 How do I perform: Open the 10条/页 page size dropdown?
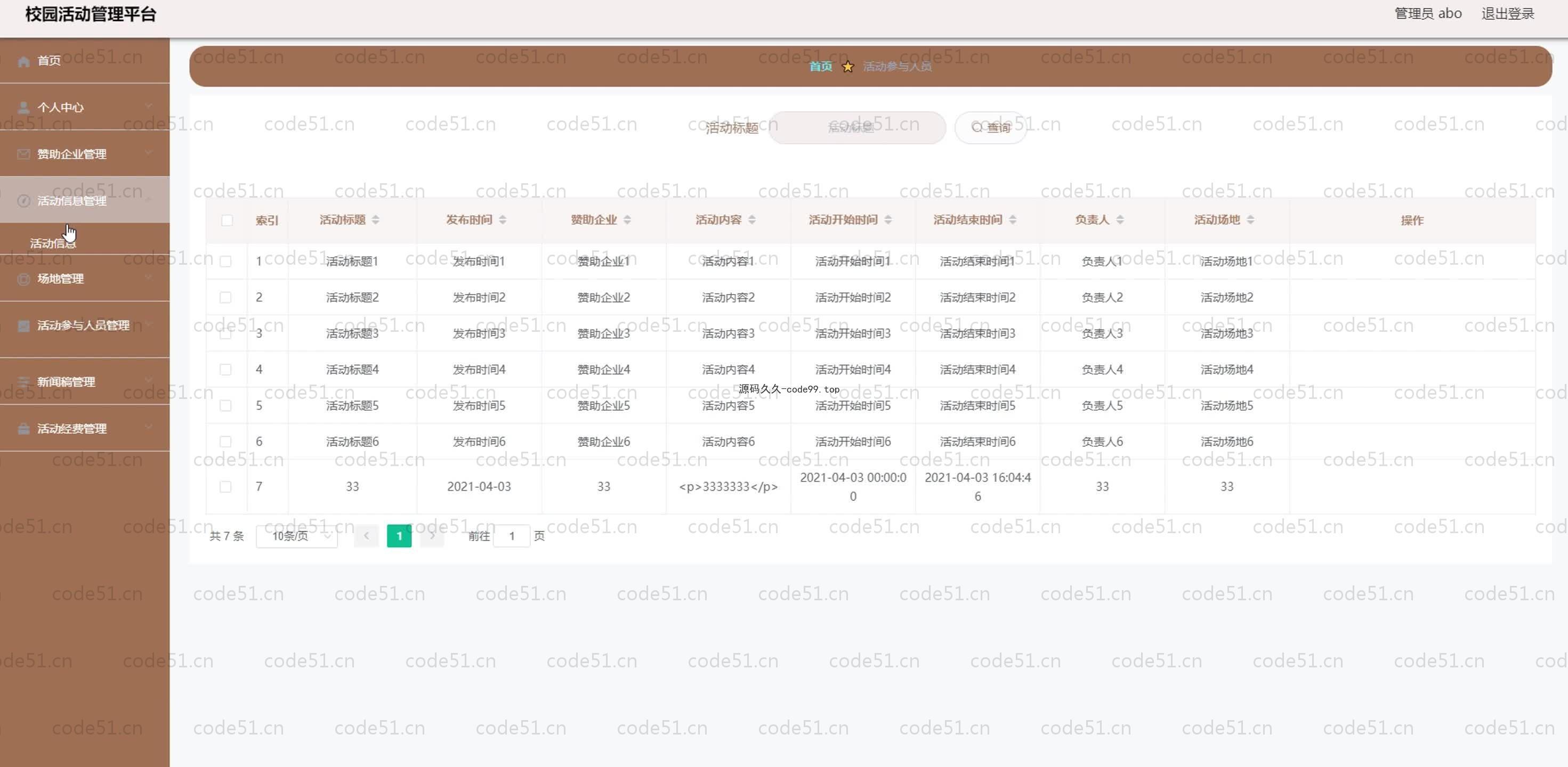tap(297, 536)
